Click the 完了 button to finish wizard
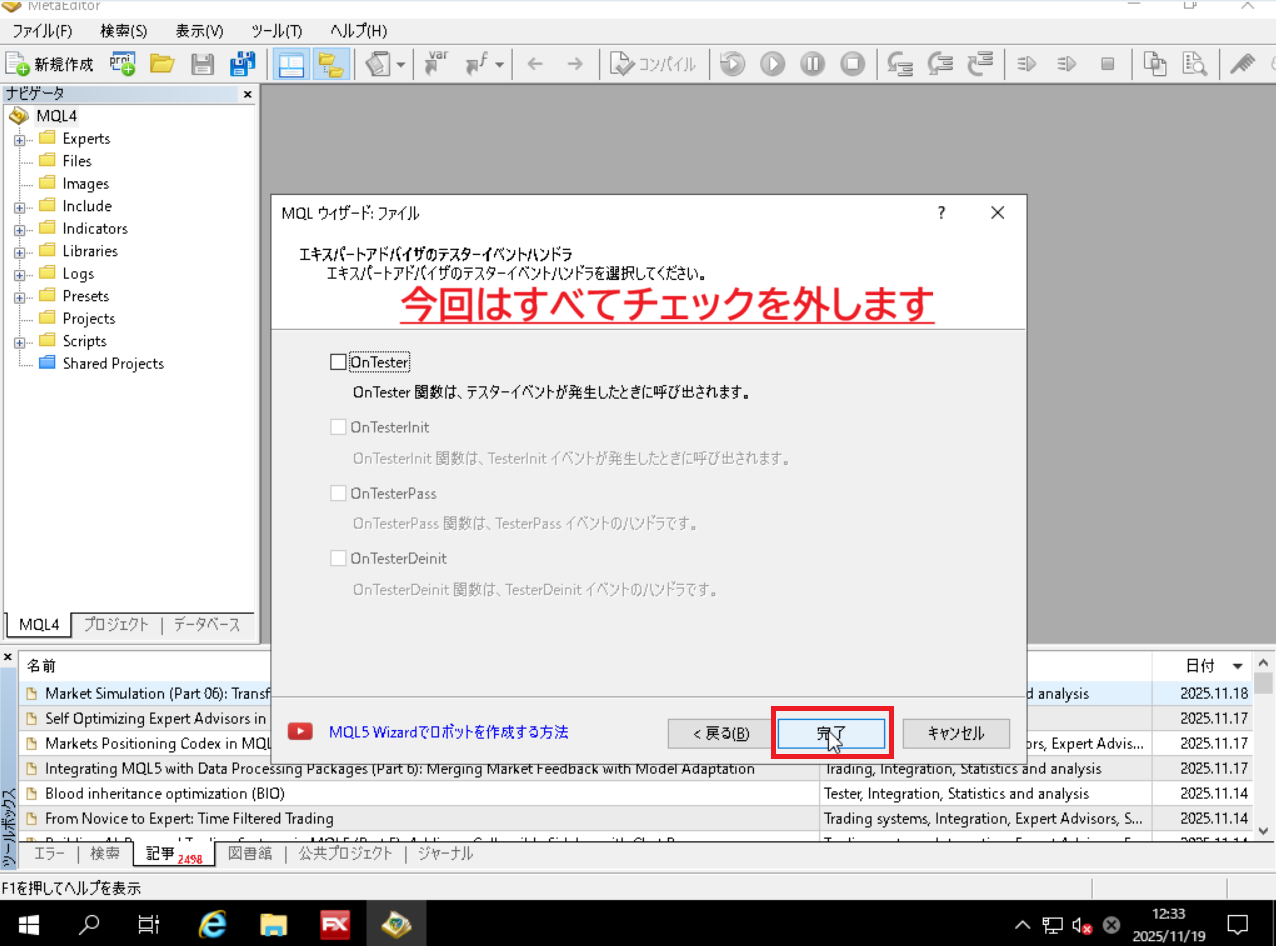Viewport: 1276px width, 946px height. click(x=832, y=733)
